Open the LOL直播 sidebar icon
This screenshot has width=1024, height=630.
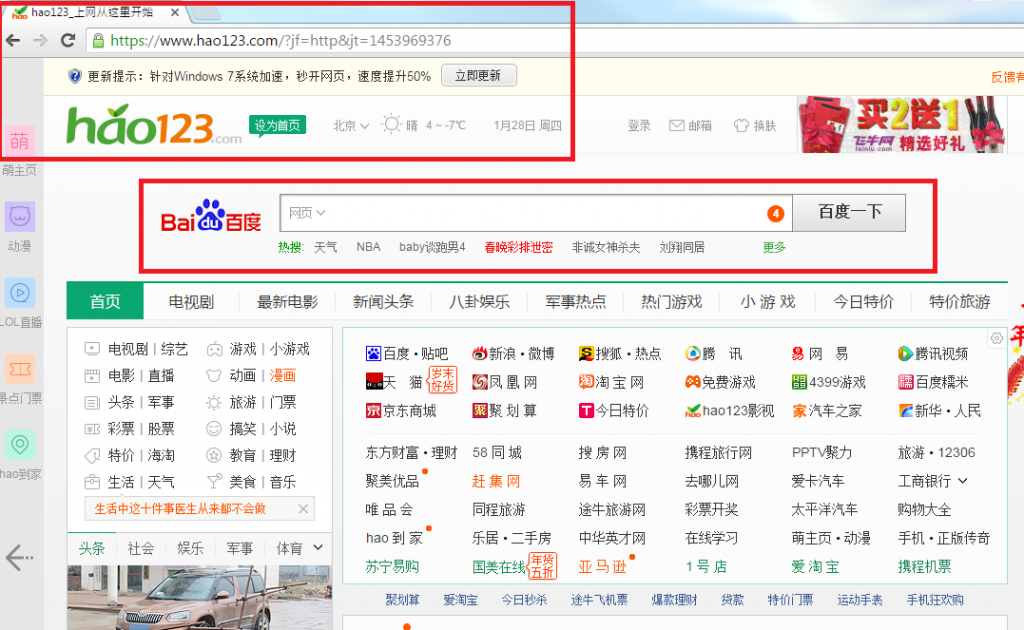click(20, 292)
